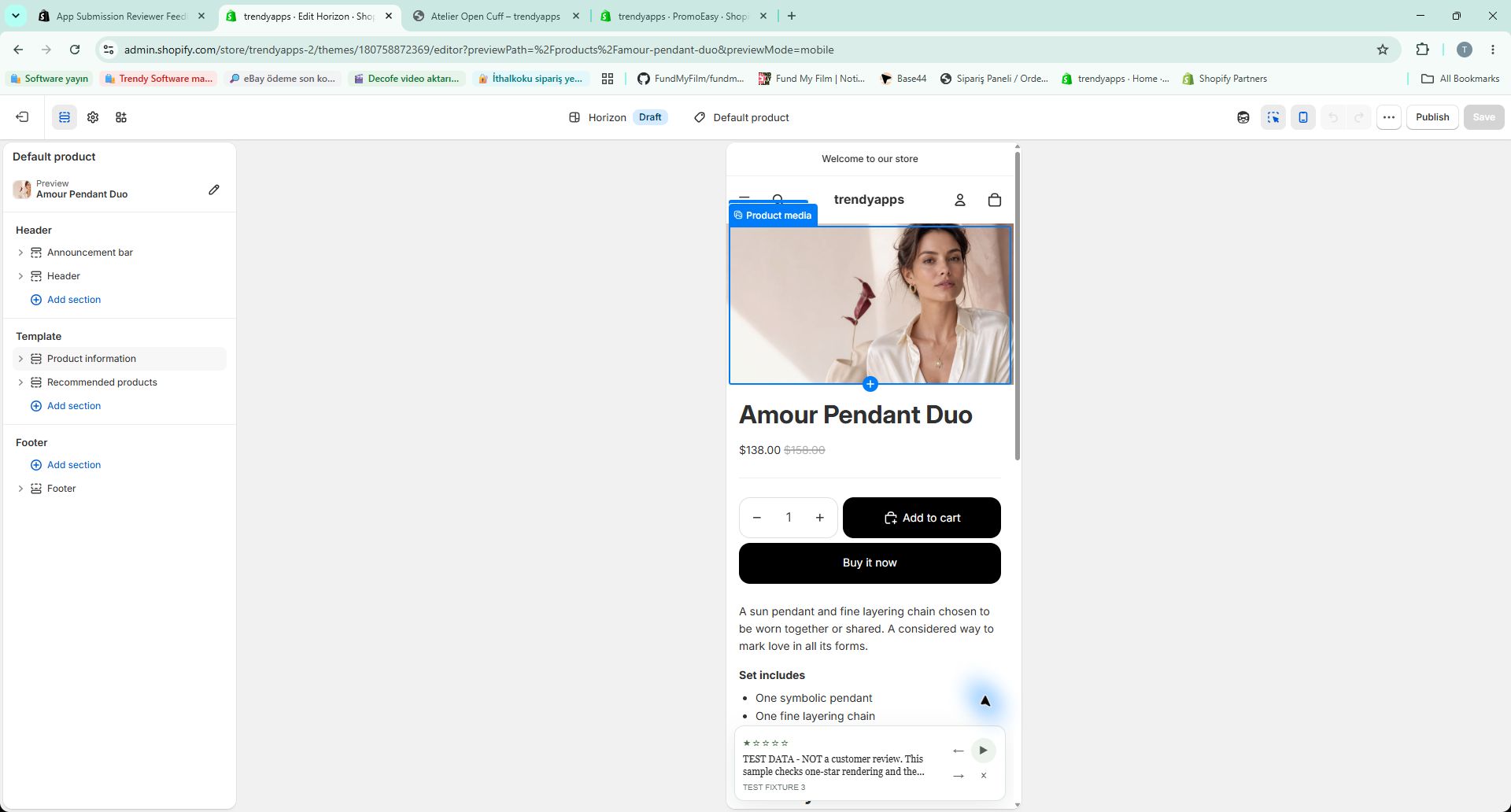Viewport: 1511px width, 812px height.
Task: Open the Apps blocks icon
Action: coord(121,117)
